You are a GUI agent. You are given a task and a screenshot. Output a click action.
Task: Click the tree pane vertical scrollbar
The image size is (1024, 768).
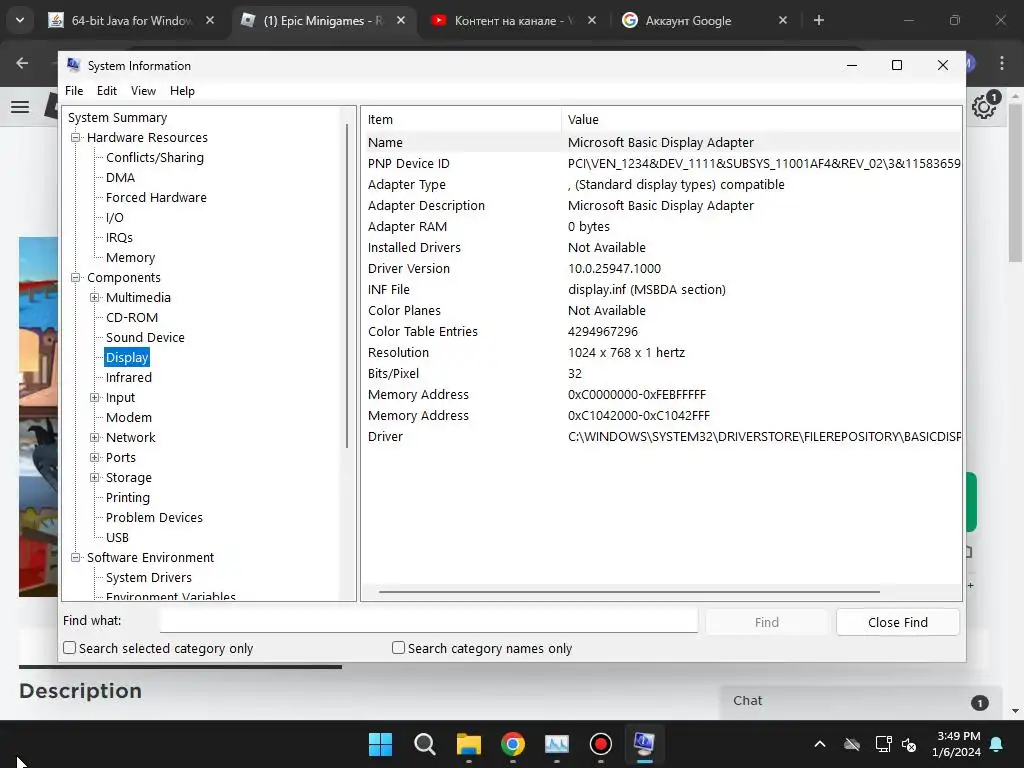(347, 285)
